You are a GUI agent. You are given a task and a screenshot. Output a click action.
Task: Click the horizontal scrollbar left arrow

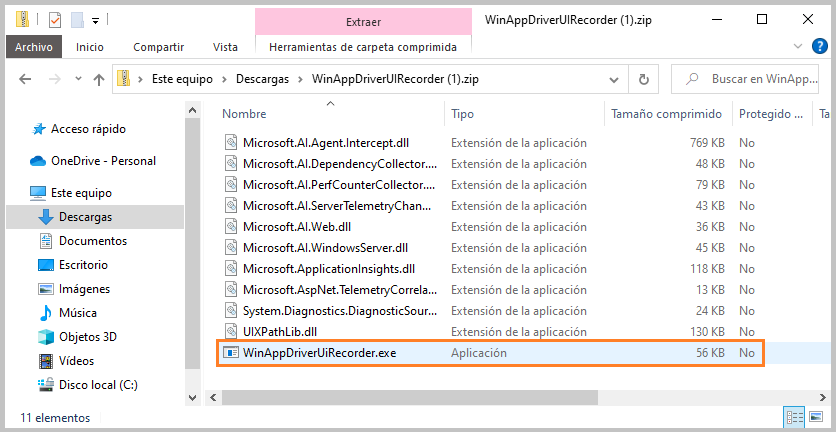coord(213,398)
